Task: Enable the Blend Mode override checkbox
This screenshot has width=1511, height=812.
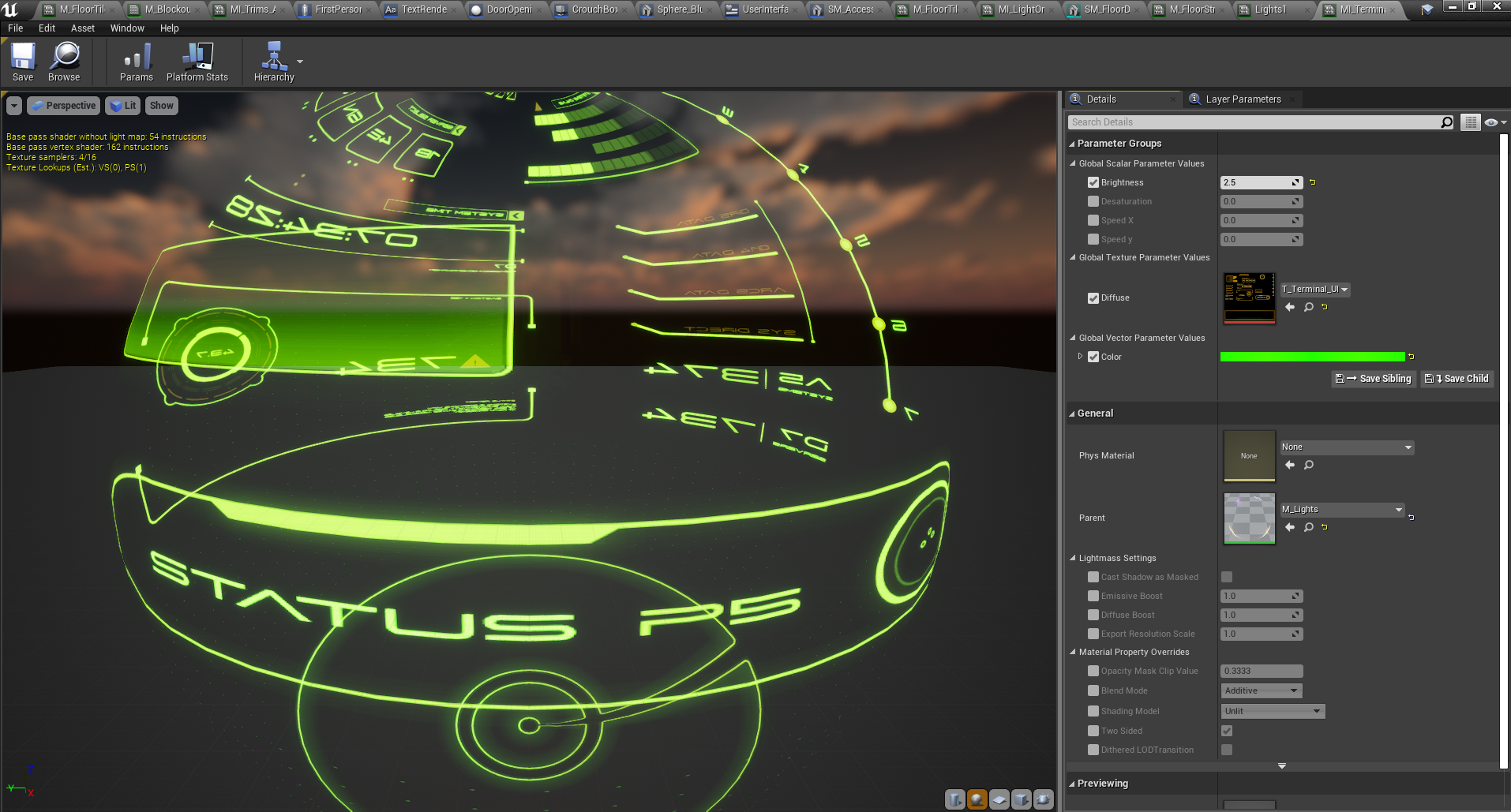Action: (1093, 690)
